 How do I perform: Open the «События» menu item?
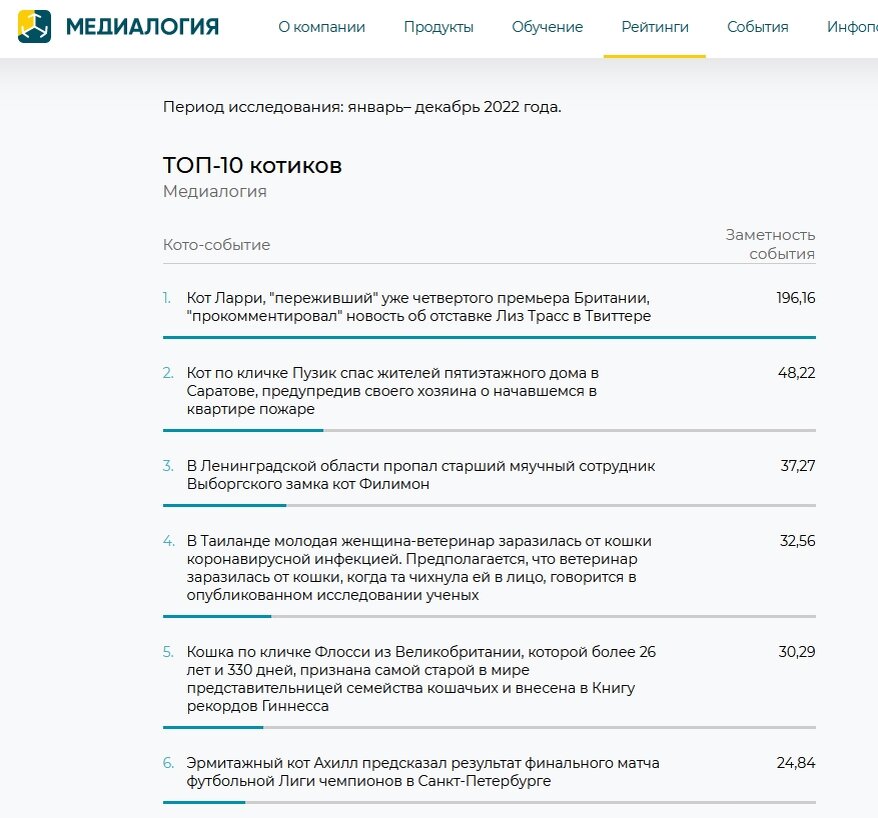coord(757,27)
